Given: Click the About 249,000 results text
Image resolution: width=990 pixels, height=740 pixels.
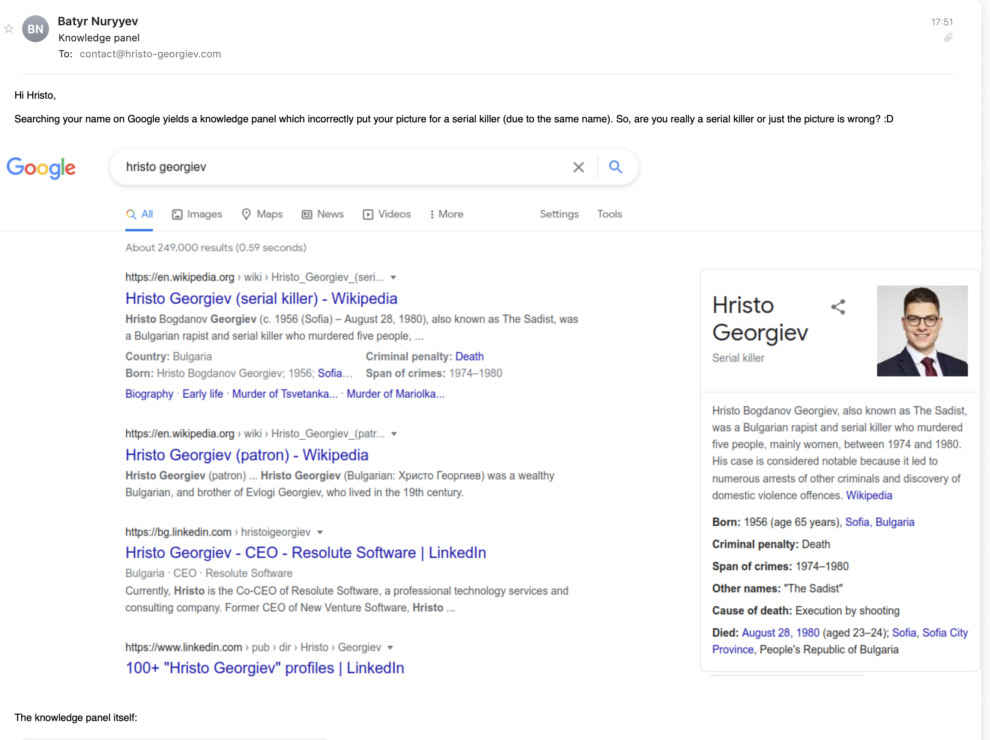Looking at the screenshot, I should click(x=216, y=248).
